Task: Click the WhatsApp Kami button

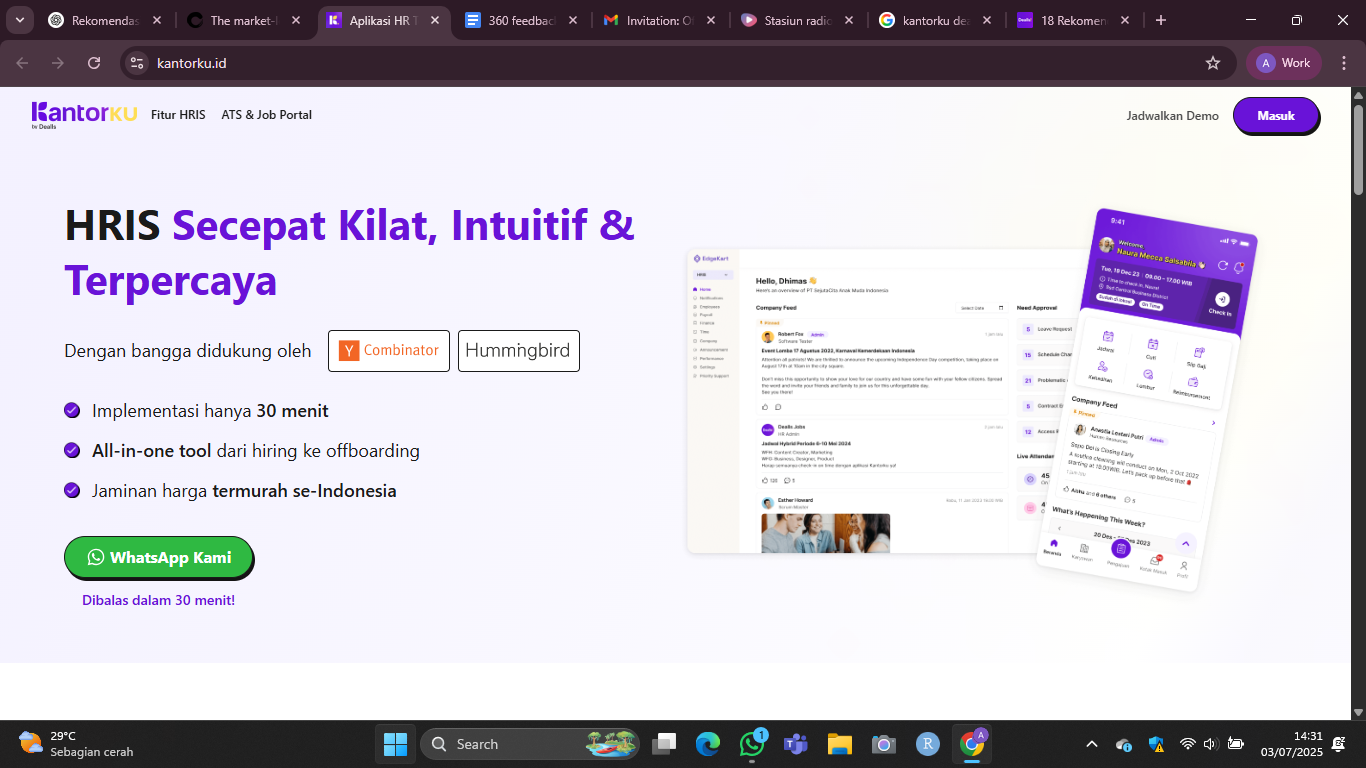Action: coord(159,557)
